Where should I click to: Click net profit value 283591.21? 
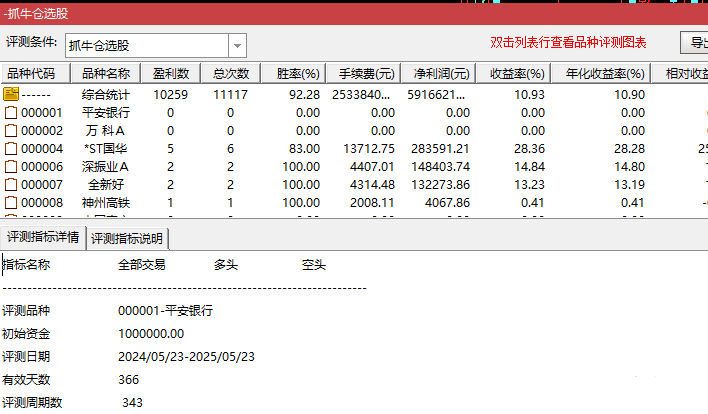click(440, 149)
